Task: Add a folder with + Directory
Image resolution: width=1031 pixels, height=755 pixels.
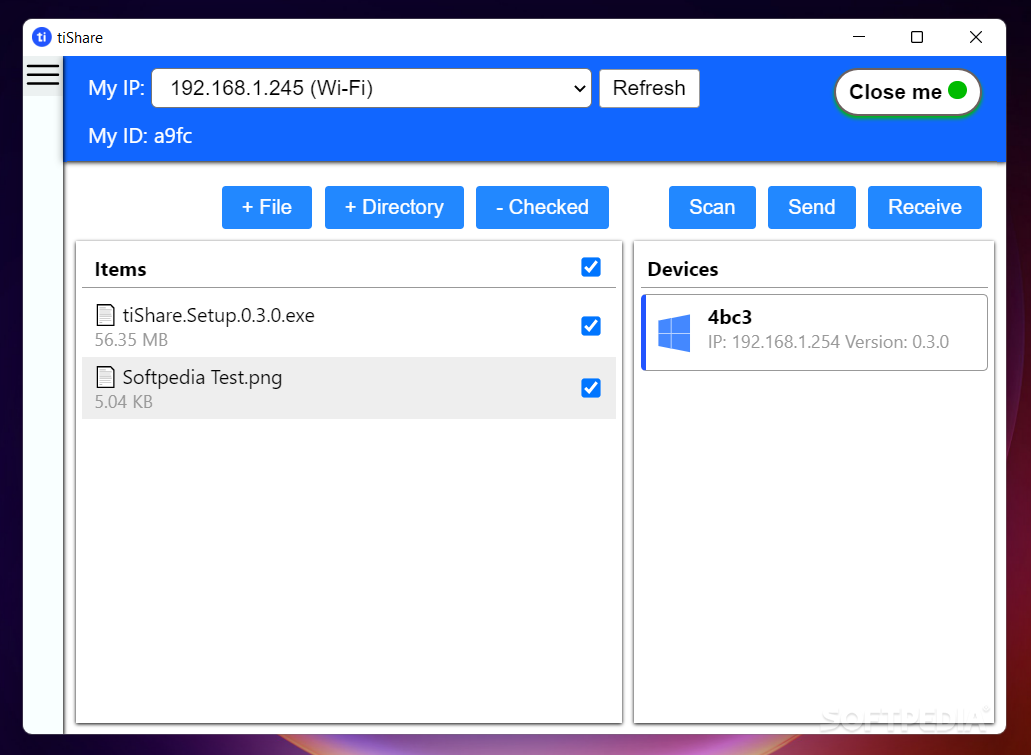Action: pos(394,207)
